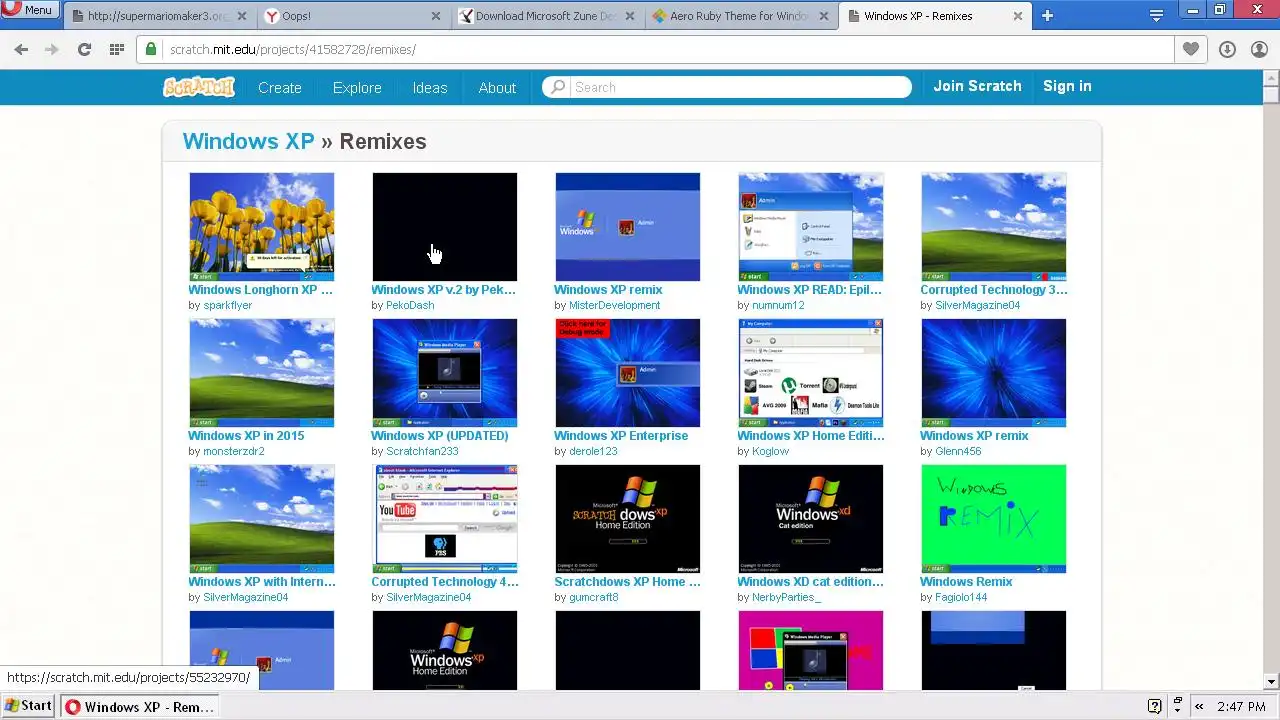Click the Scratch logo
Image resolution: width=1280 pixels, height=720 pixels.
tap(198, 87)
